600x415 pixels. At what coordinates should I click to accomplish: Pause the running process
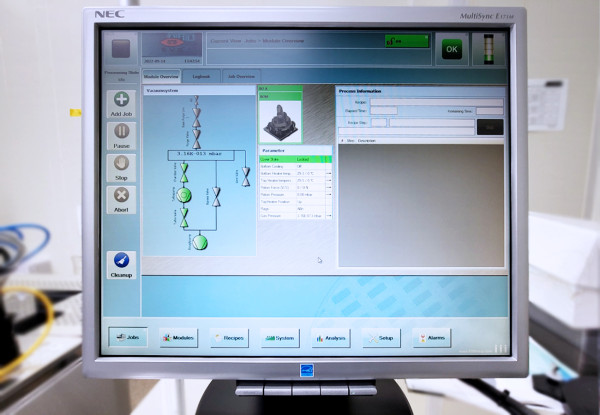(x=122, y=133)
